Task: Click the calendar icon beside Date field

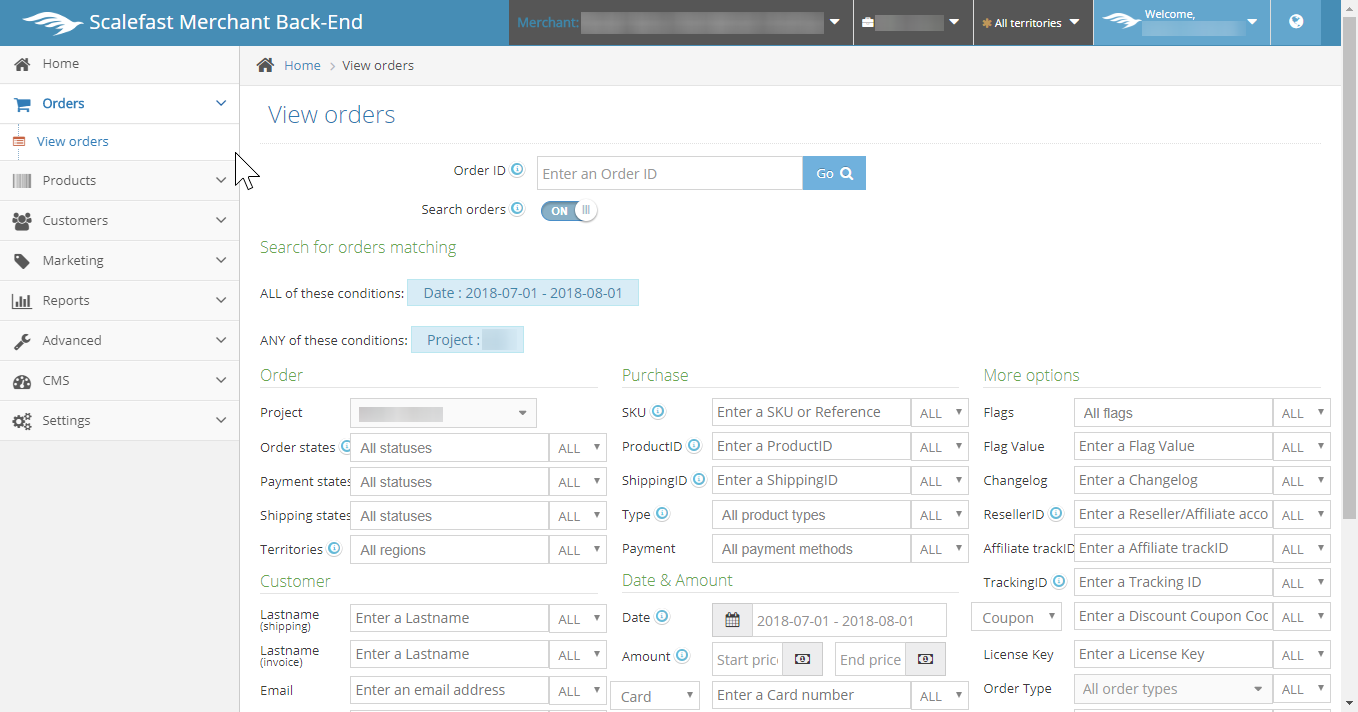Action: (x=732, y=620)
